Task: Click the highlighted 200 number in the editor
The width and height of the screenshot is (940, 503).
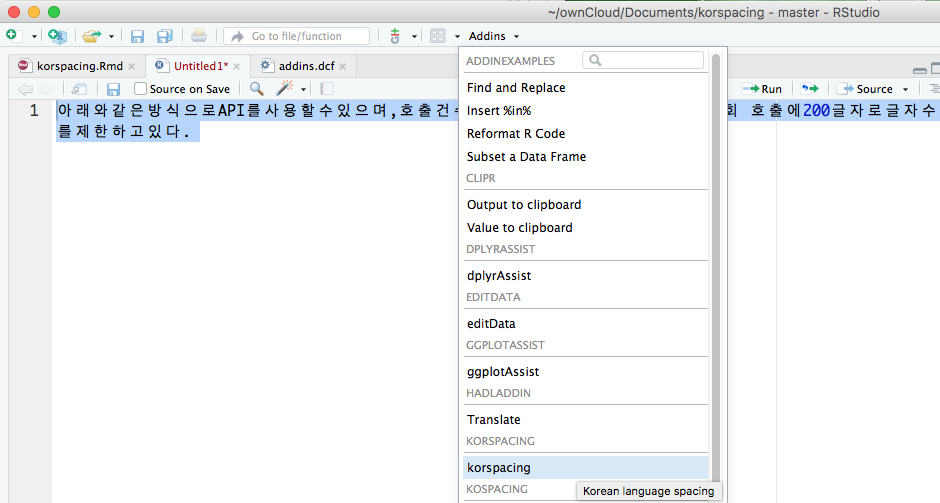Action: pyautogui.click(x=817, y=110)
